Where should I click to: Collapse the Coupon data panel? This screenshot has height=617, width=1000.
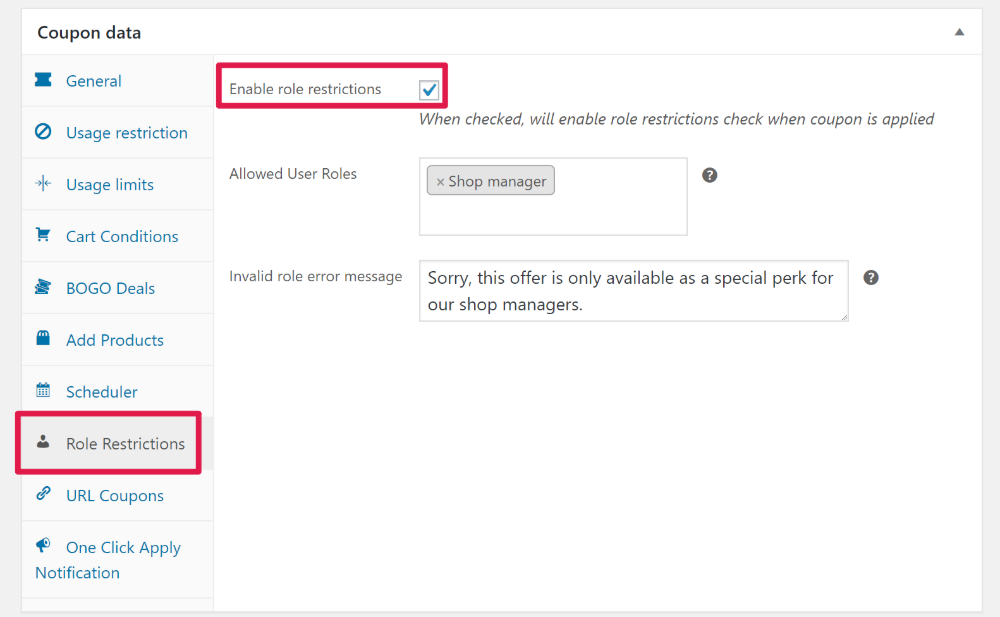click(x=959, y=32)
